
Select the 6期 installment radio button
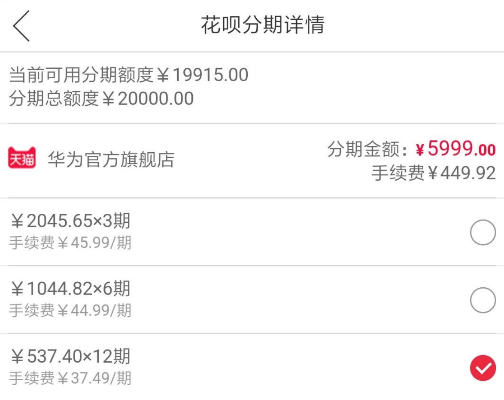pyautogui.click(x=483, y=300)
